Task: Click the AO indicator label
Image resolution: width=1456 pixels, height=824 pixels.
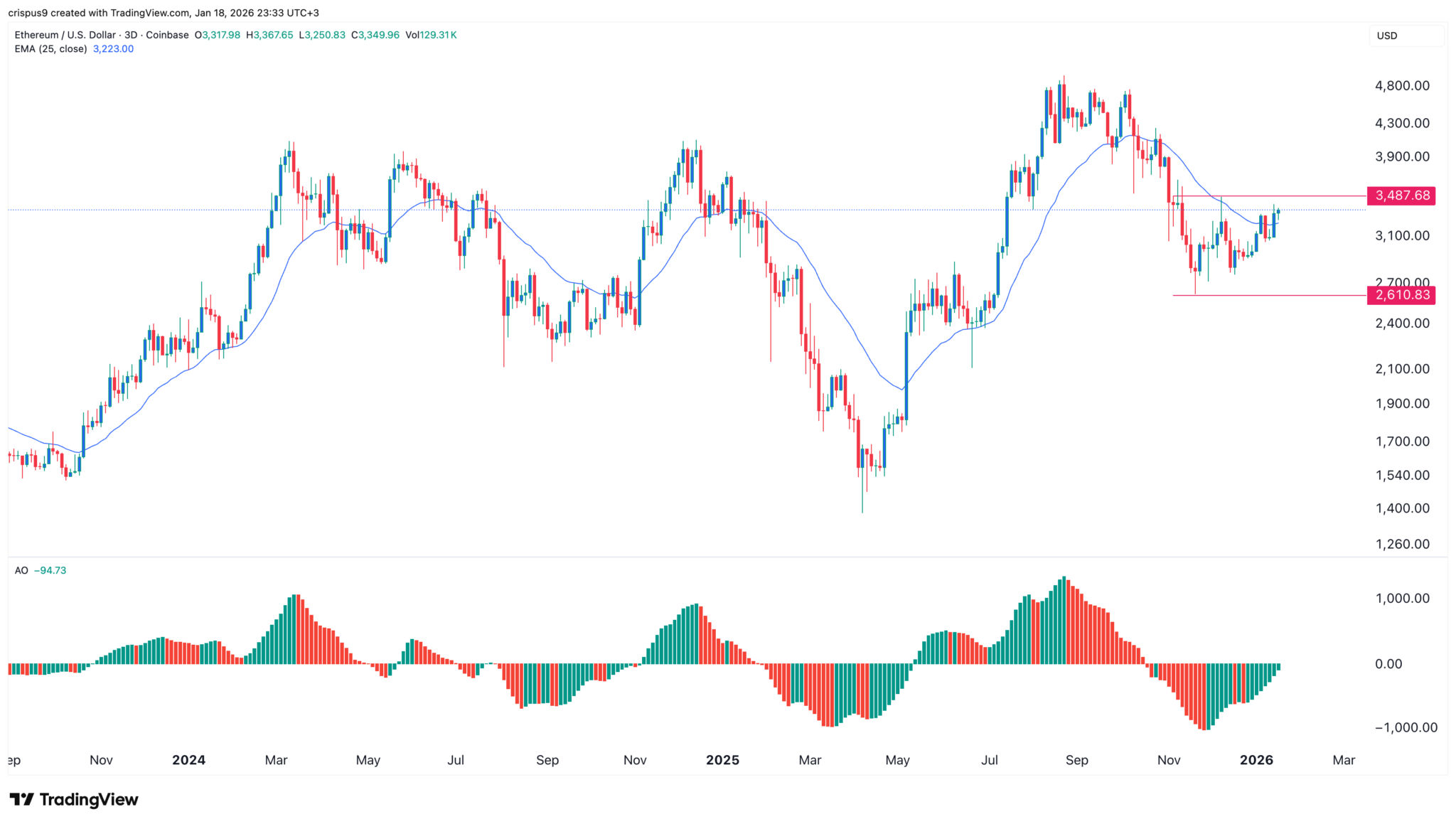Action: [21, 570]
